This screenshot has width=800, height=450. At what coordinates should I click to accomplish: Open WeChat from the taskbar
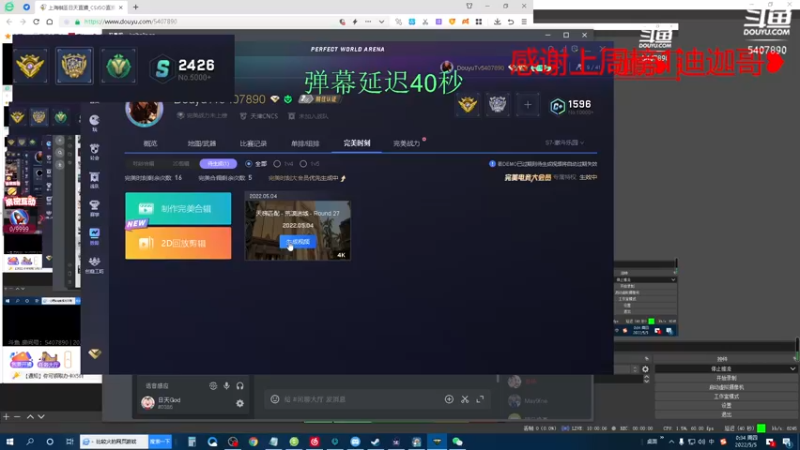pos(457,442)
